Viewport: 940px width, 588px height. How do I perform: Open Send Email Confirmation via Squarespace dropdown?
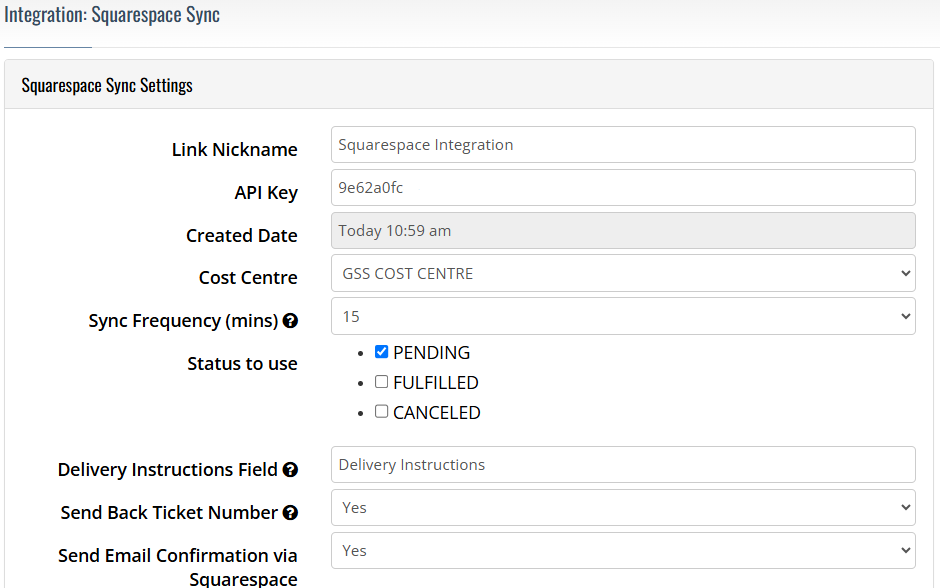(623, 551)
